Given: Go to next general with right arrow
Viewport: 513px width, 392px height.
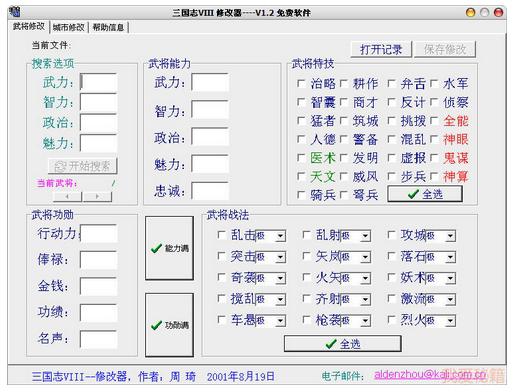Looking at the screenshot, I should [97, 196].
